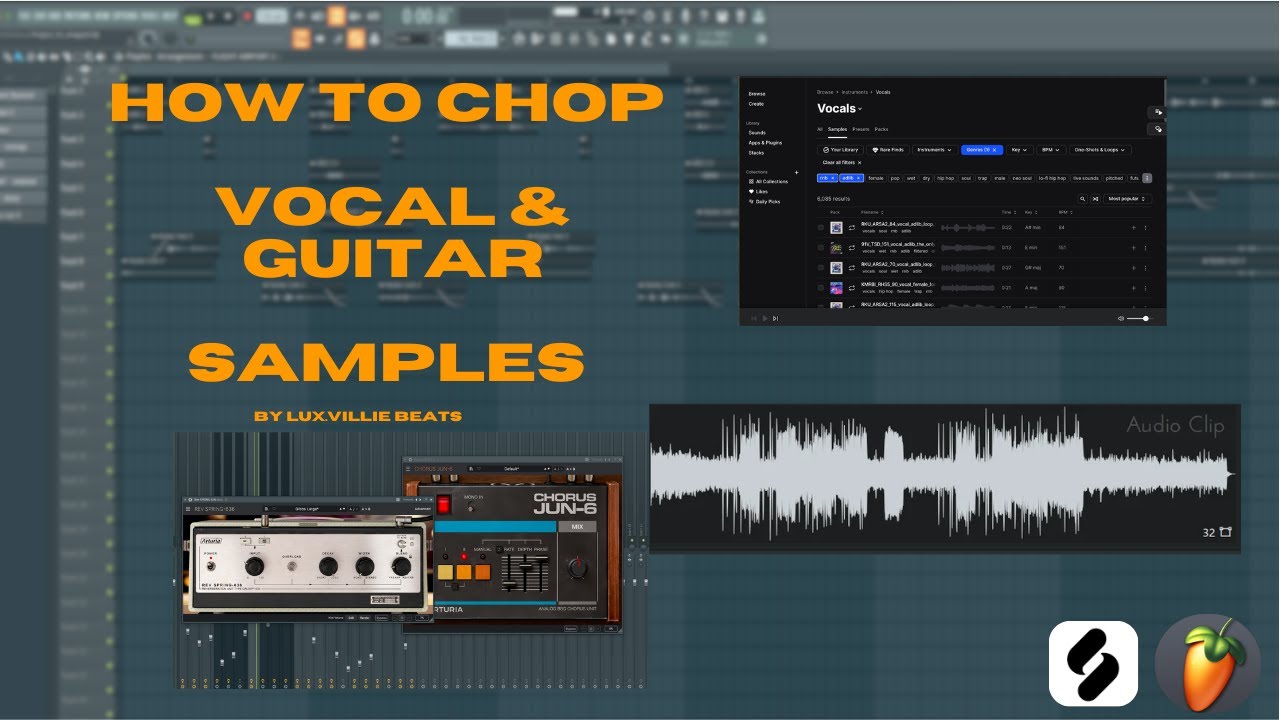The height and width of the screenshot is (720, 1280).
Task: Toggle the Your Library filter
Action: point(840,150)
